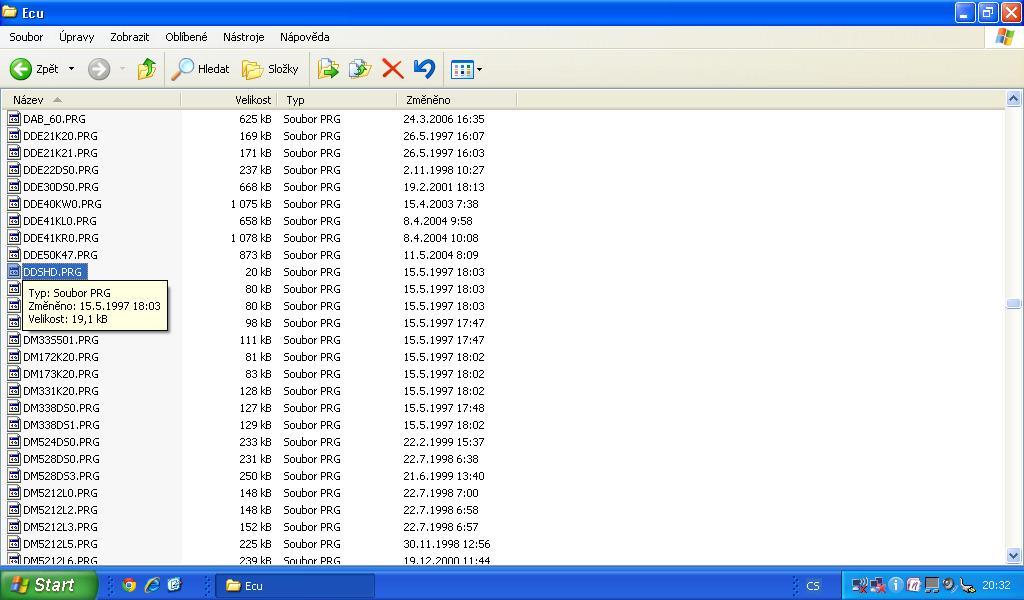
Task: Click the Move To folder icon
Action: (328, 69)
